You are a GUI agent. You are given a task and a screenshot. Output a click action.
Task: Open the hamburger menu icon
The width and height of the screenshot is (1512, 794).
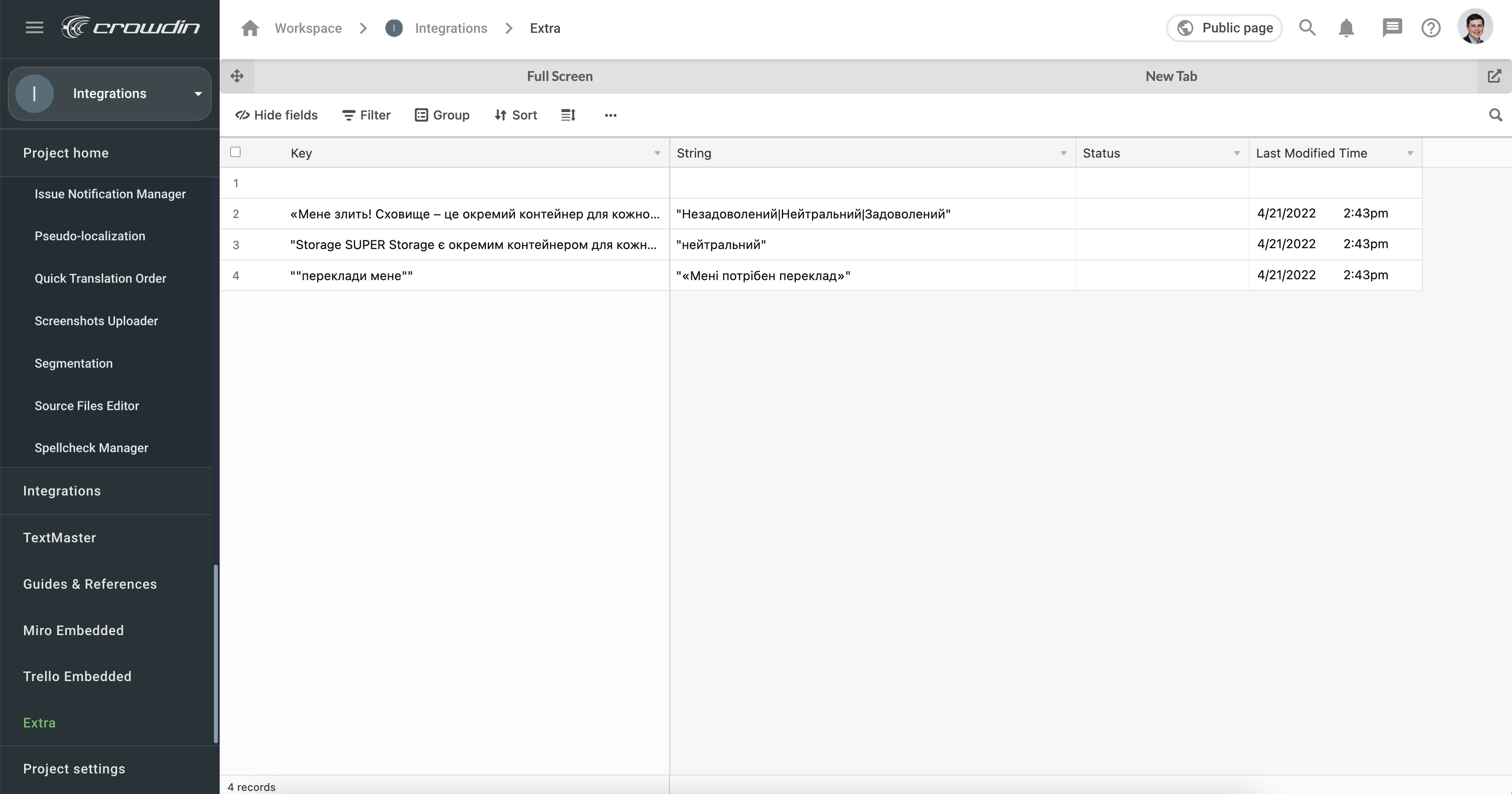[35, 28]
